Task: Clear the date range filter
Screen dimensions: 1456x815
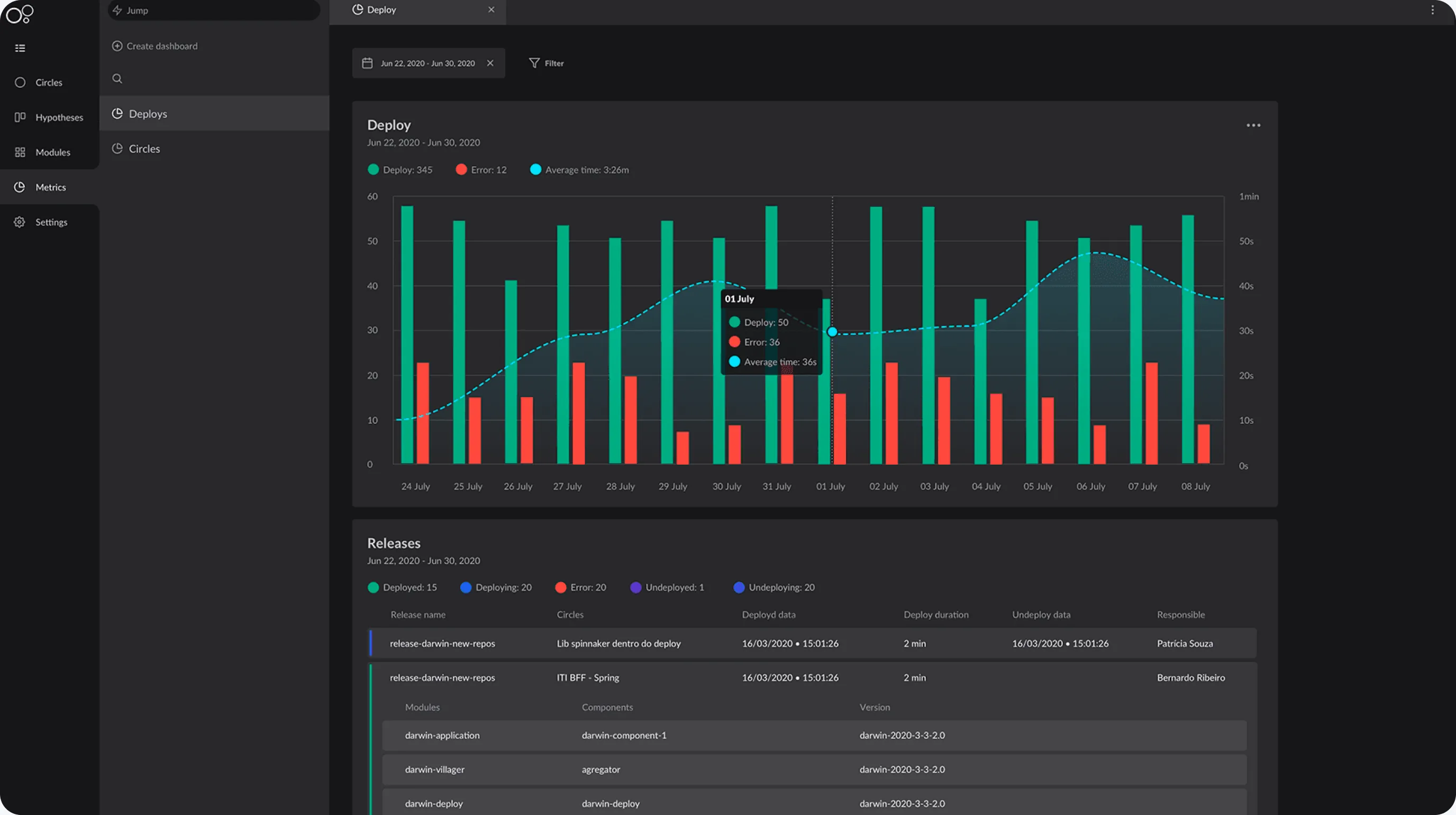Action: click(x=490, y=64)
